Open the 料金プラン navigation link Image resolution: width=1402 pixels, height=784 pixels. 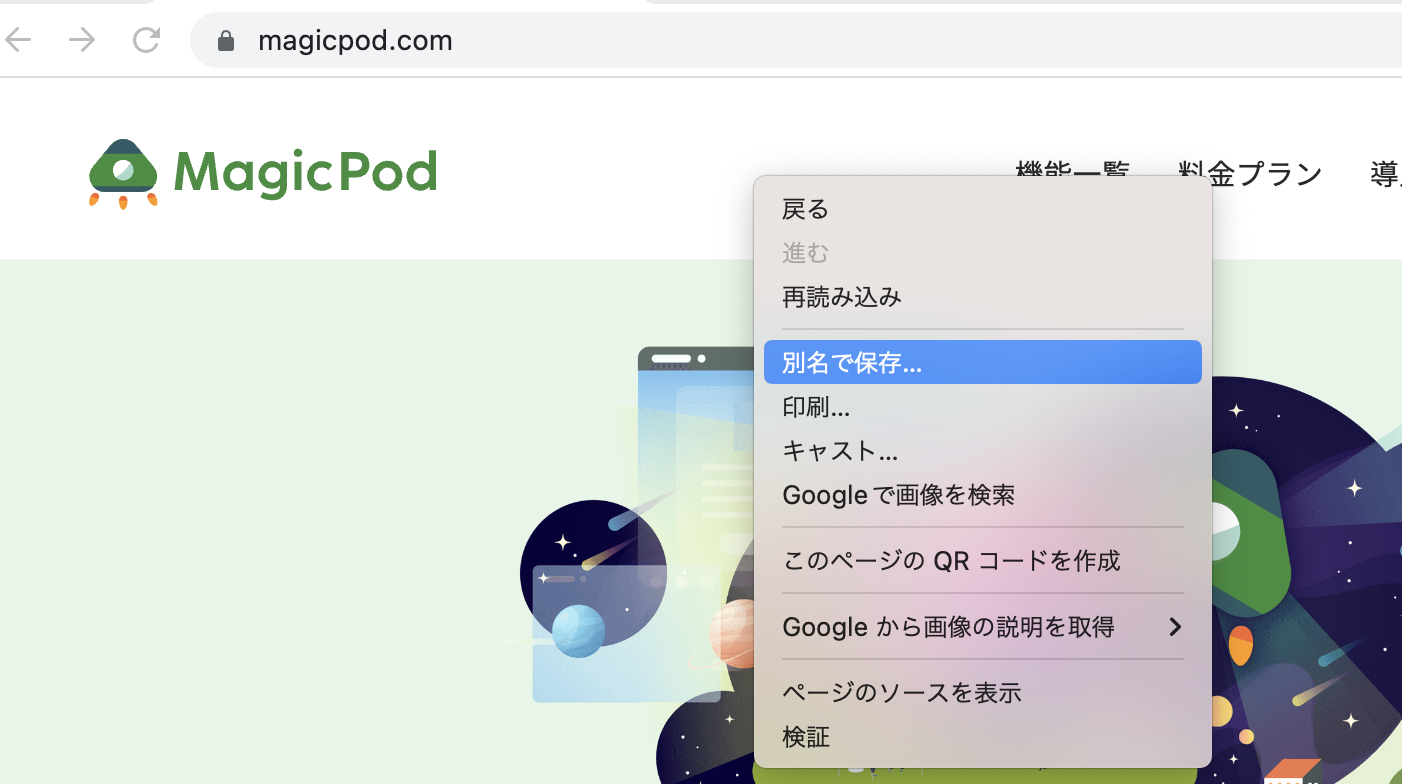tap(1249, 173)
